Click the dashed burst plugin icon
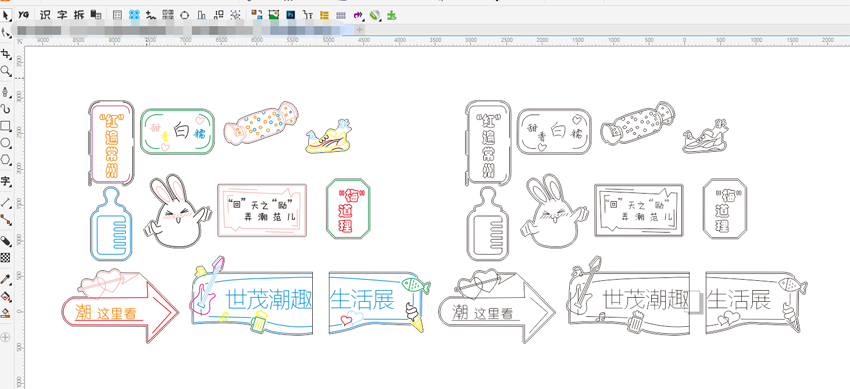The width and height of the screenshot is (850, 389). pyautogui.click(x=236, y=15)
